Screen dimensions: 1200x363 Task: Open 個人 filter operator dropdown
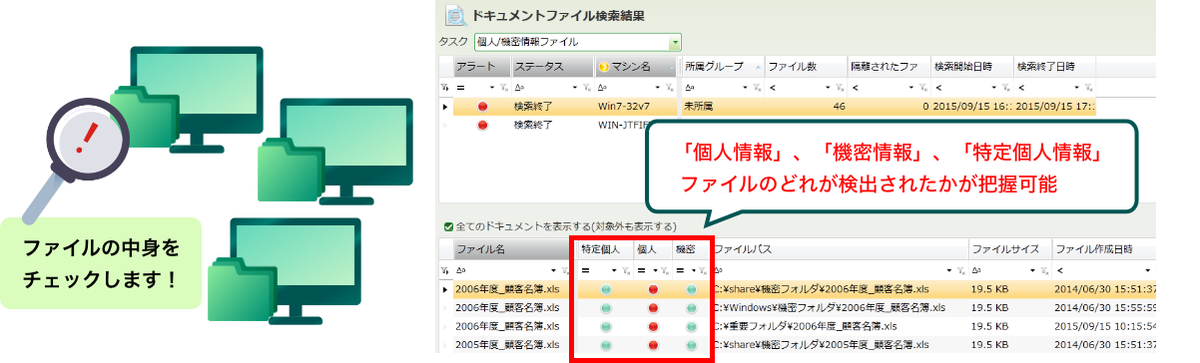pos(654,271)
